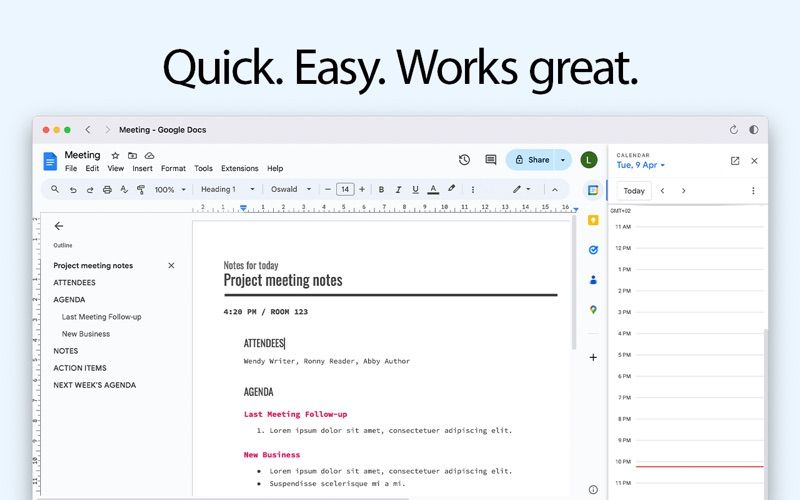Open version history clock icon

tap(464, 160)
